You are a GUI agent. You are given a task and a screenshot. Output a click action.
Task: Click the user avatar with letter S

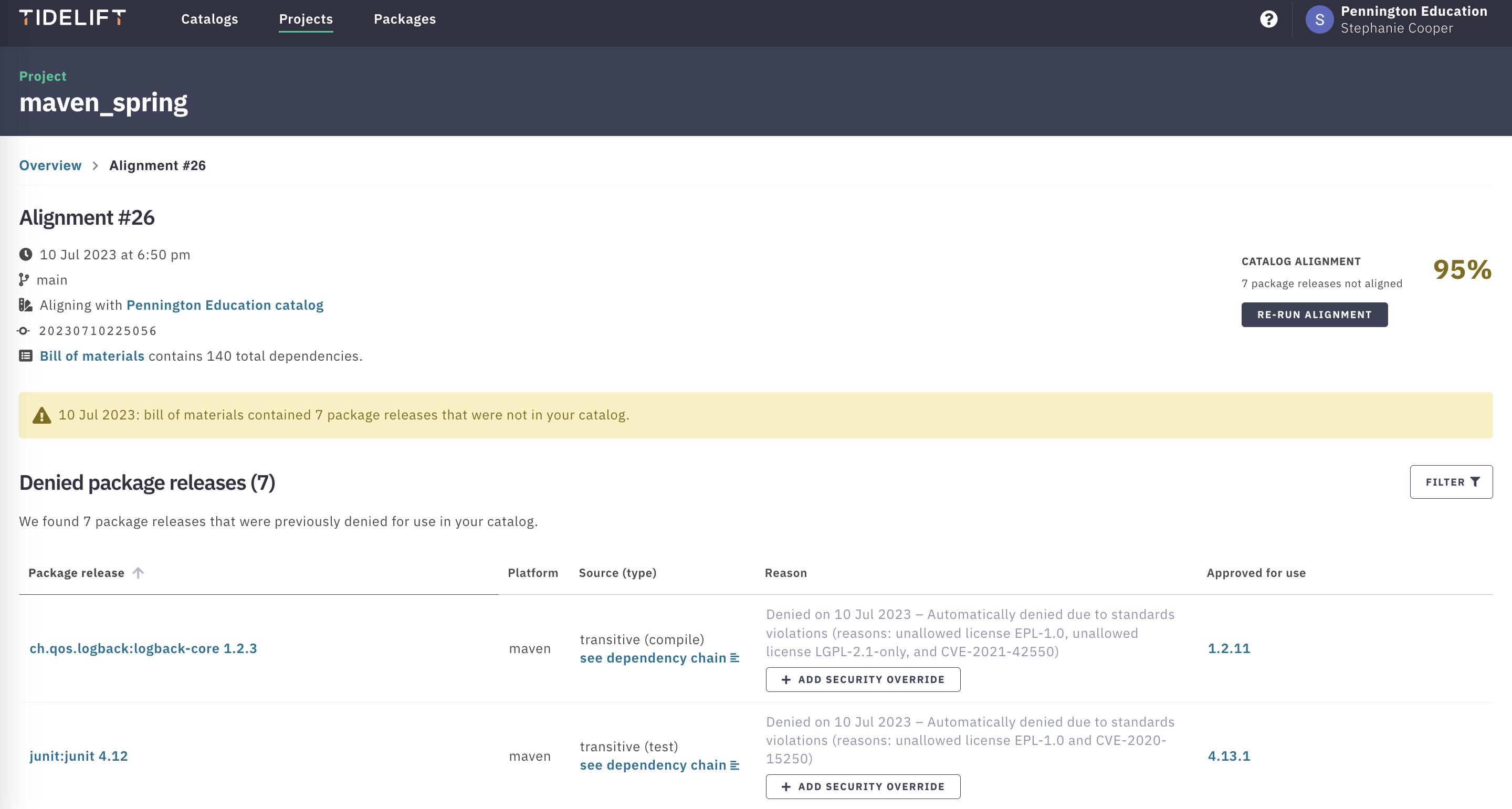tap(1319, 19)
